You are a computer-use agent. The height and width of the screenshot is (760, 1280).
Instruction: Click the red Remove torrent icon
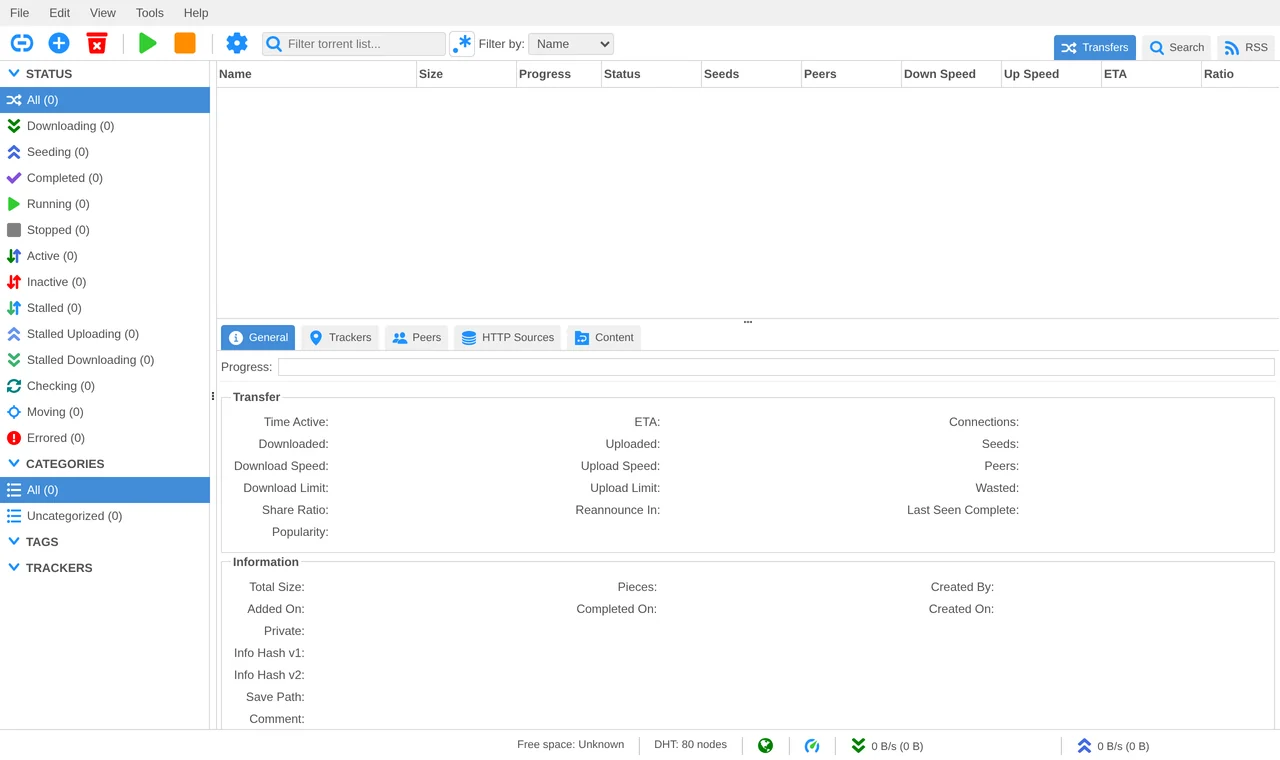pyautogui.click(x=97, y=43)
